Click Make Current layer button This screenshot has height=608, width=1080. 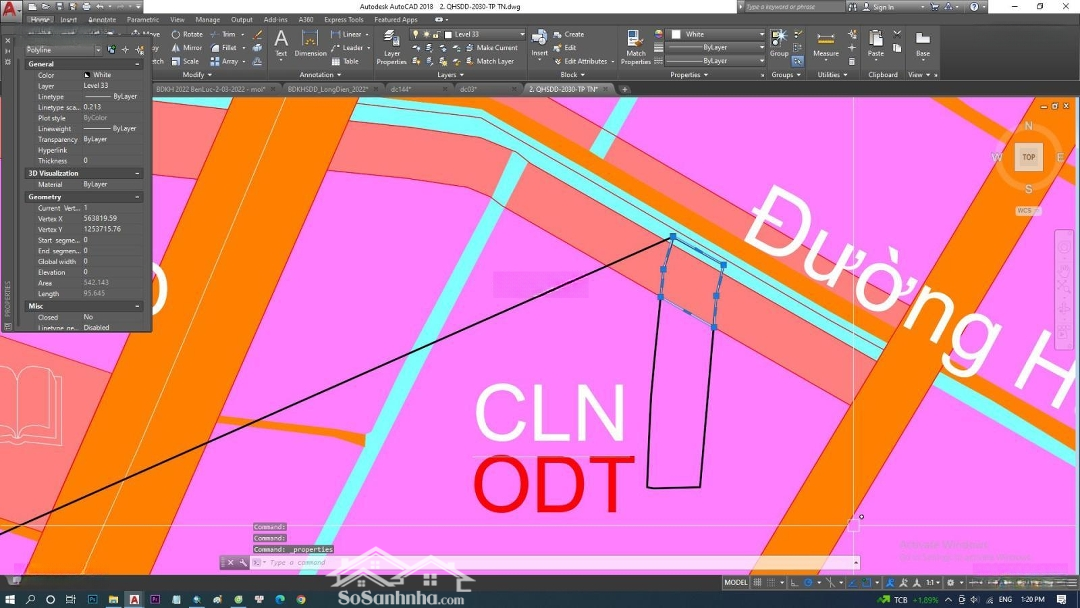pyautogui.click(x=490, y=48)
